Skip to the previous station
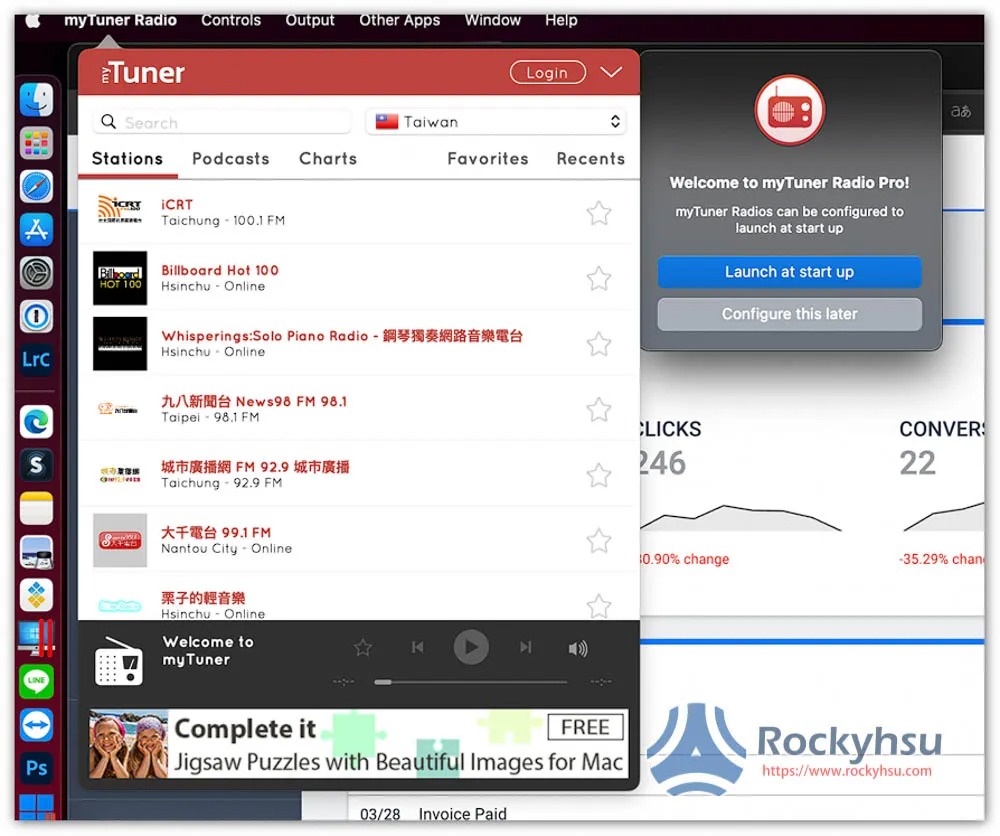The width and height of the screenshot is (1000, 836). (x=418, y=647)
